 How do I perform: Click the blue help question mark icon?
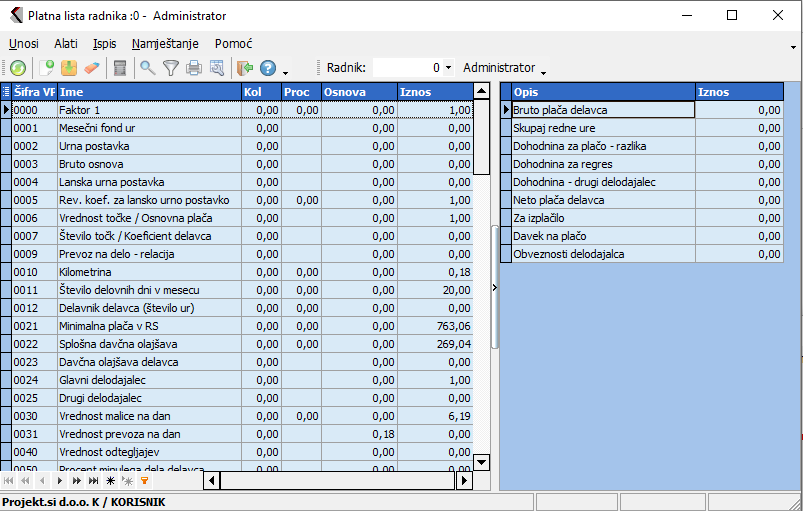tap(268, 68)
